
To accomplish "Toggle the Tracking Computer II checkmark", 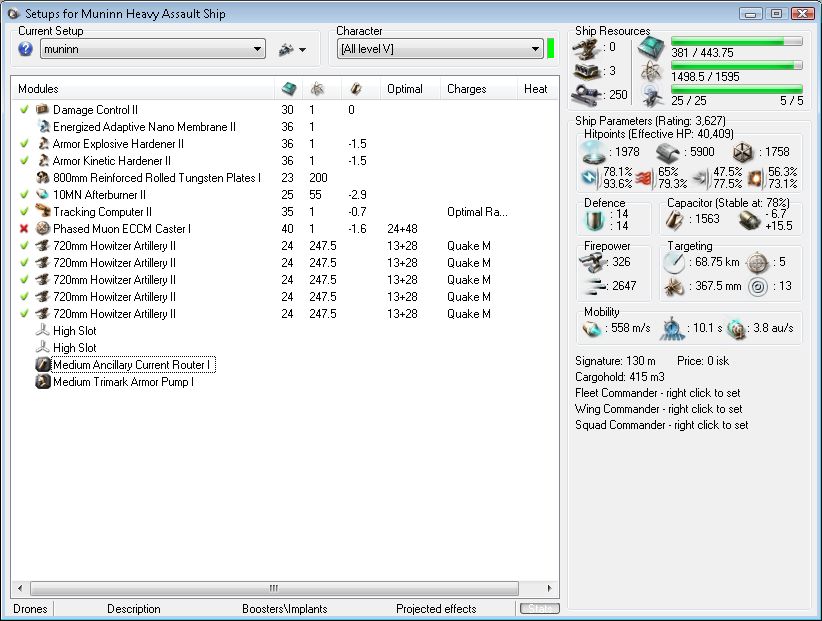I will (24, 212).
